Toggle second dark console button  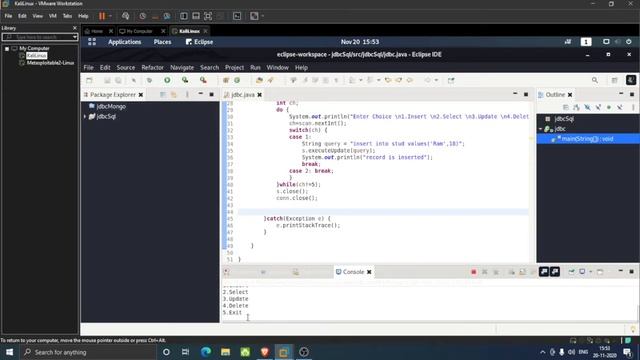(555, 272)
